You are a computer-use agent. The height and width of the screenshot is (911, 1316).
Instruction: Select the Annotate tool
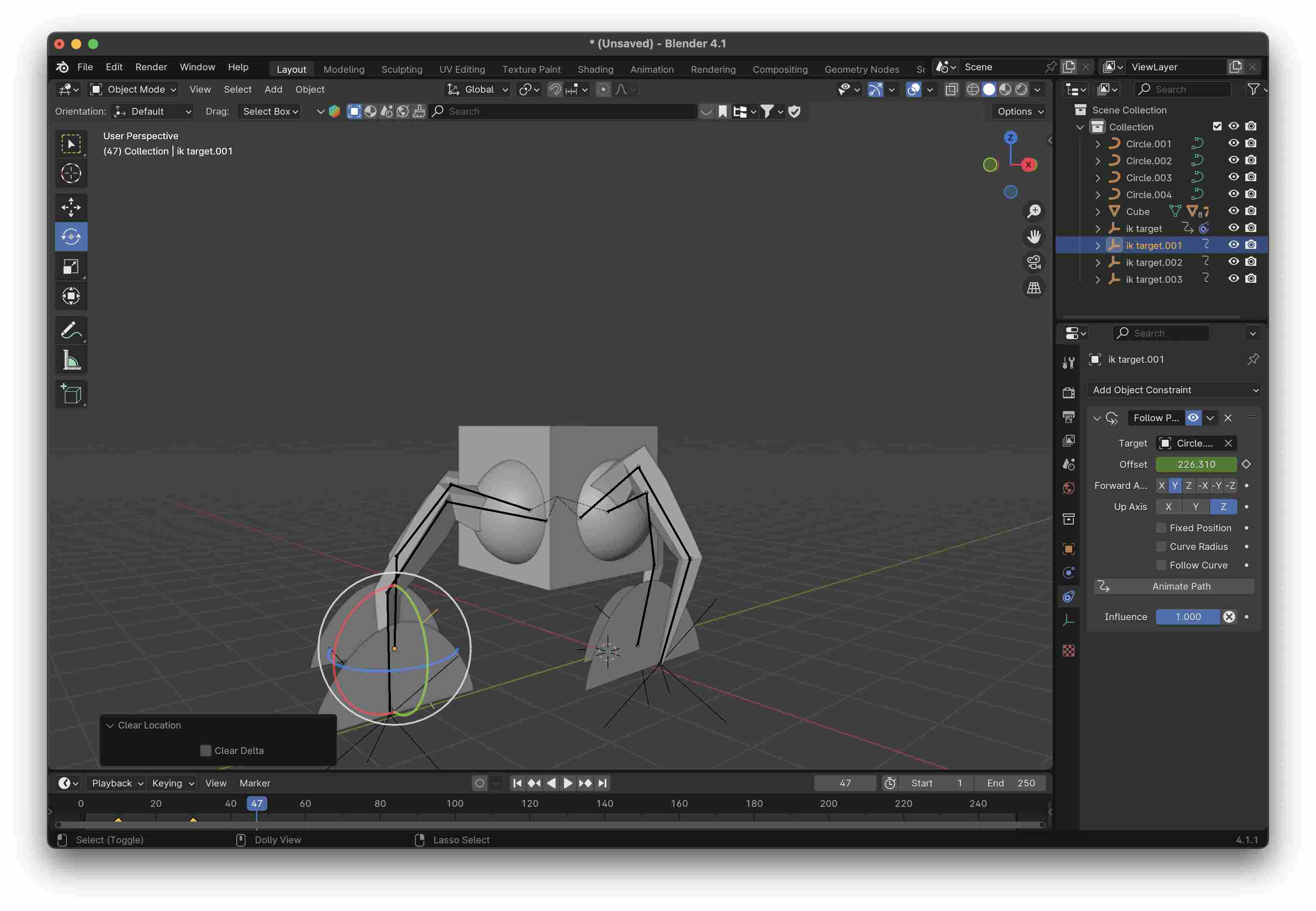click(71, 330)
